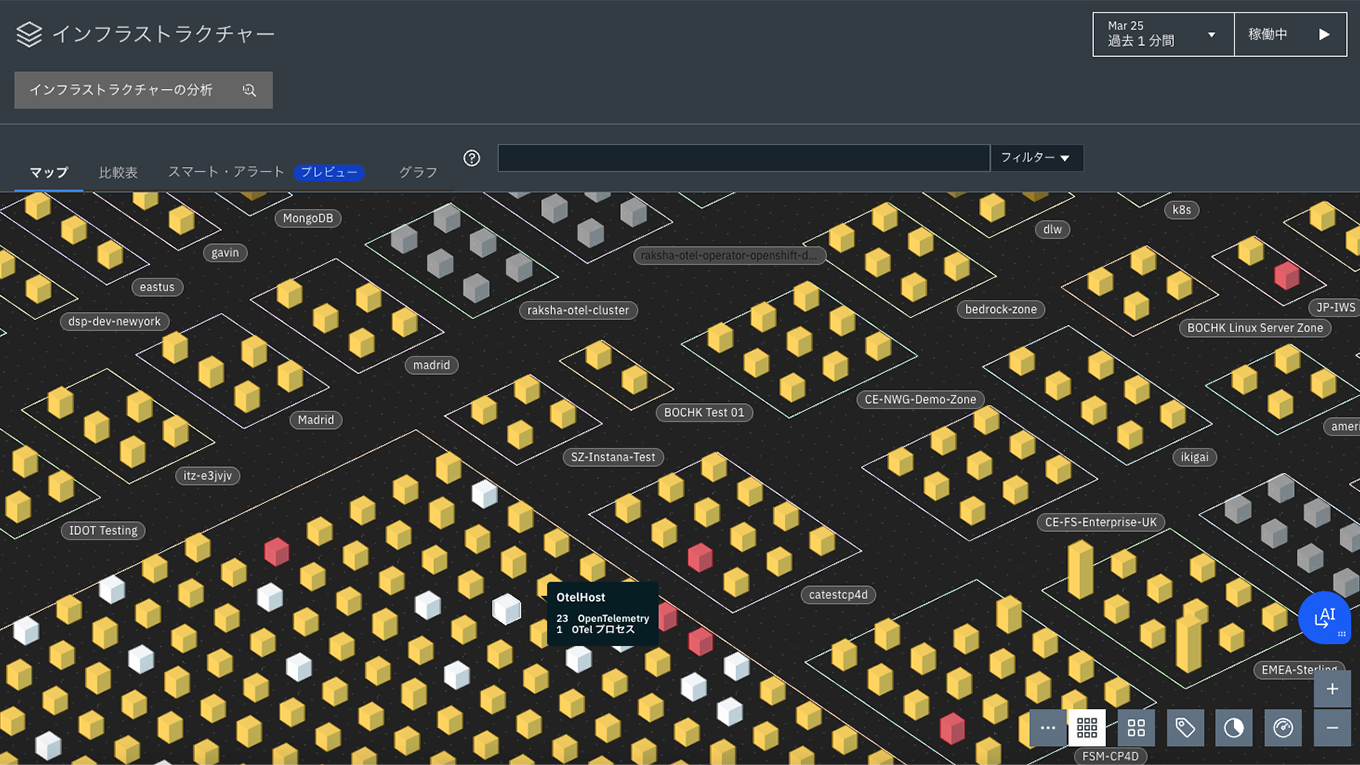Select the red host cube in JP-IWS zone
1360x765 pixels.
click(x=1286, y=275)
